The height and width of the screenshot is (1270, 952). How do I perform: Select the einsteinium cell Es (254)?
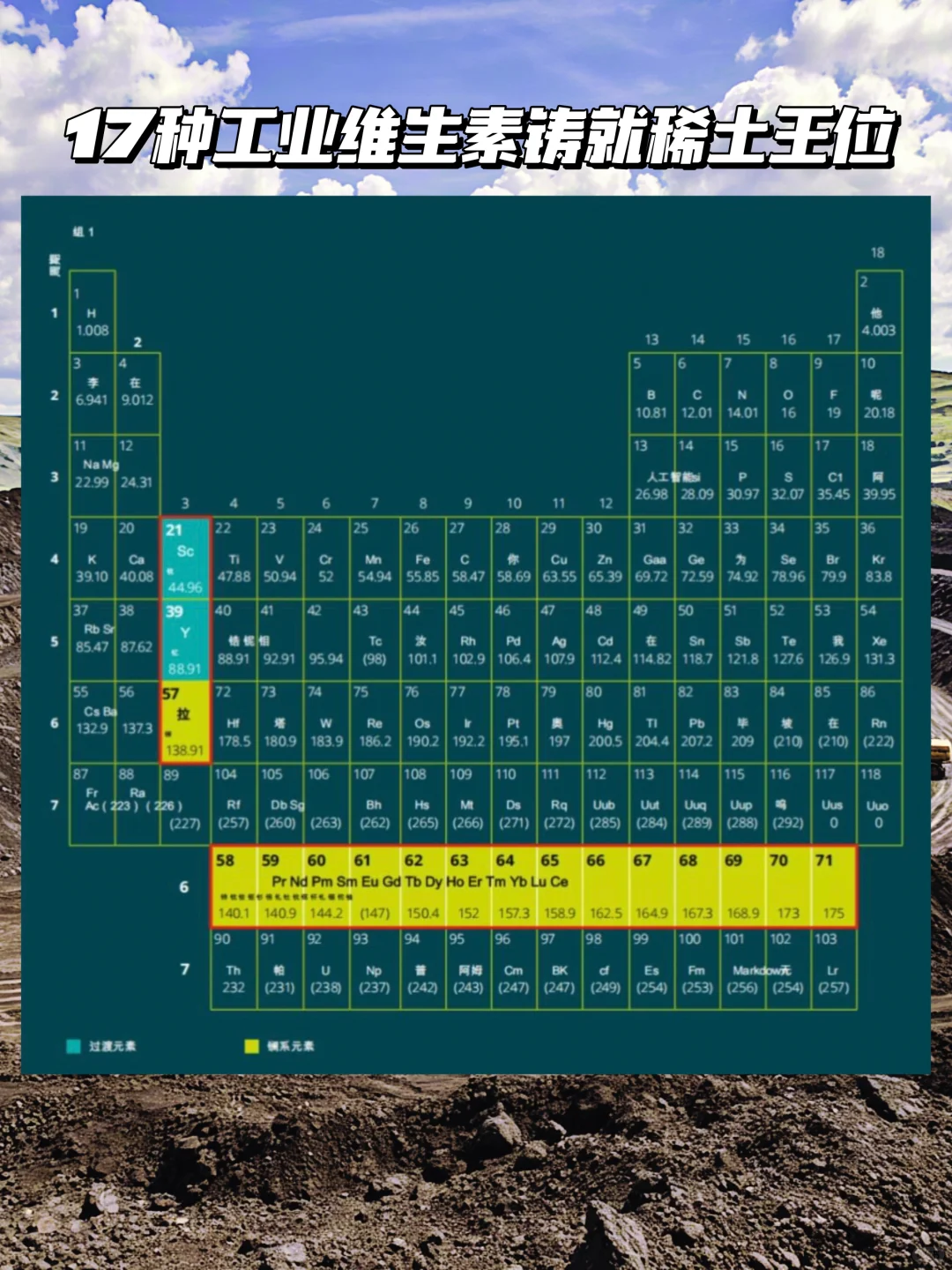click(x=651, y=968)
